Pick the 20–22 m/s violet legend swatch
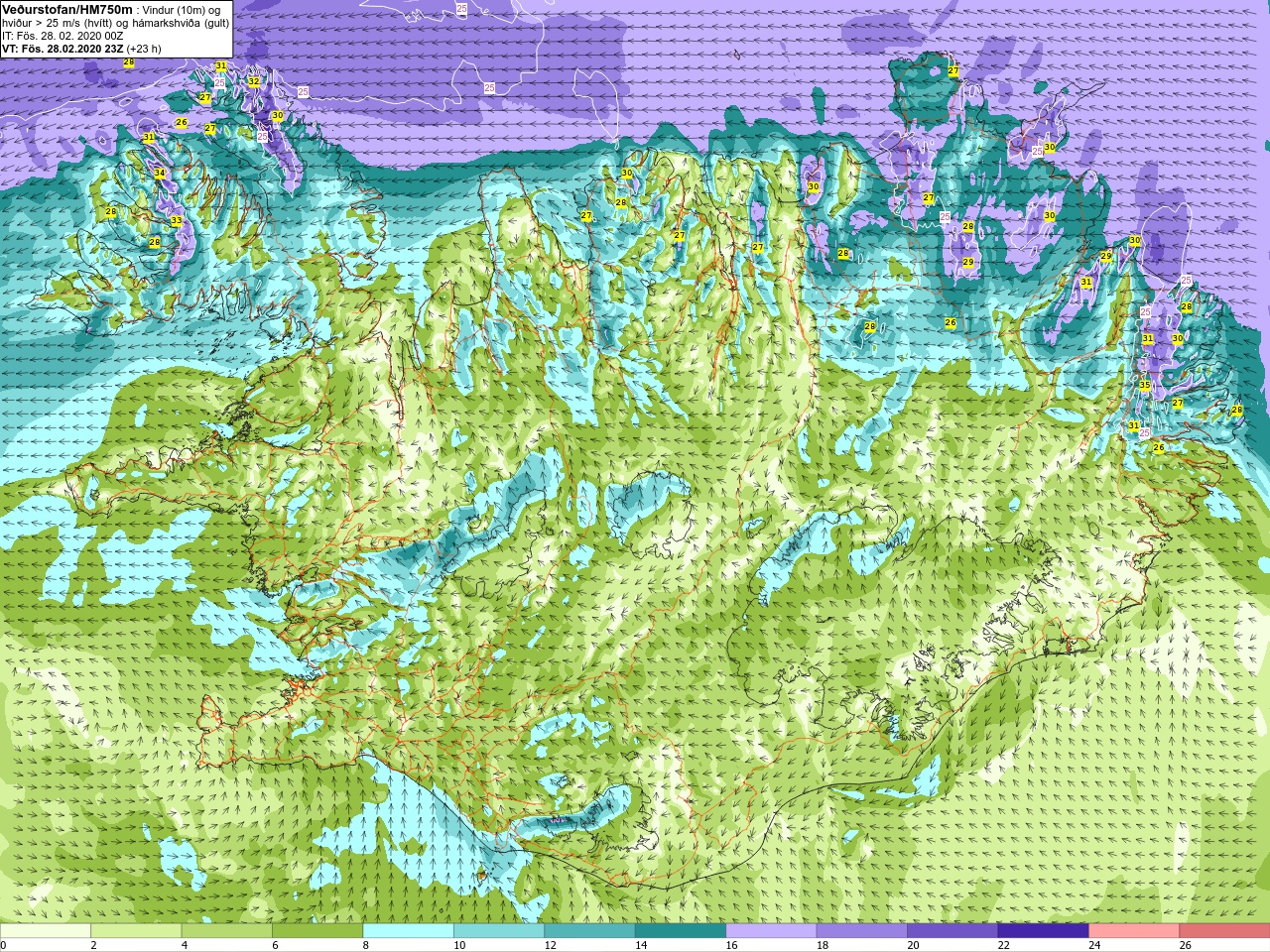1270x952 pixels. pos(952,932)
